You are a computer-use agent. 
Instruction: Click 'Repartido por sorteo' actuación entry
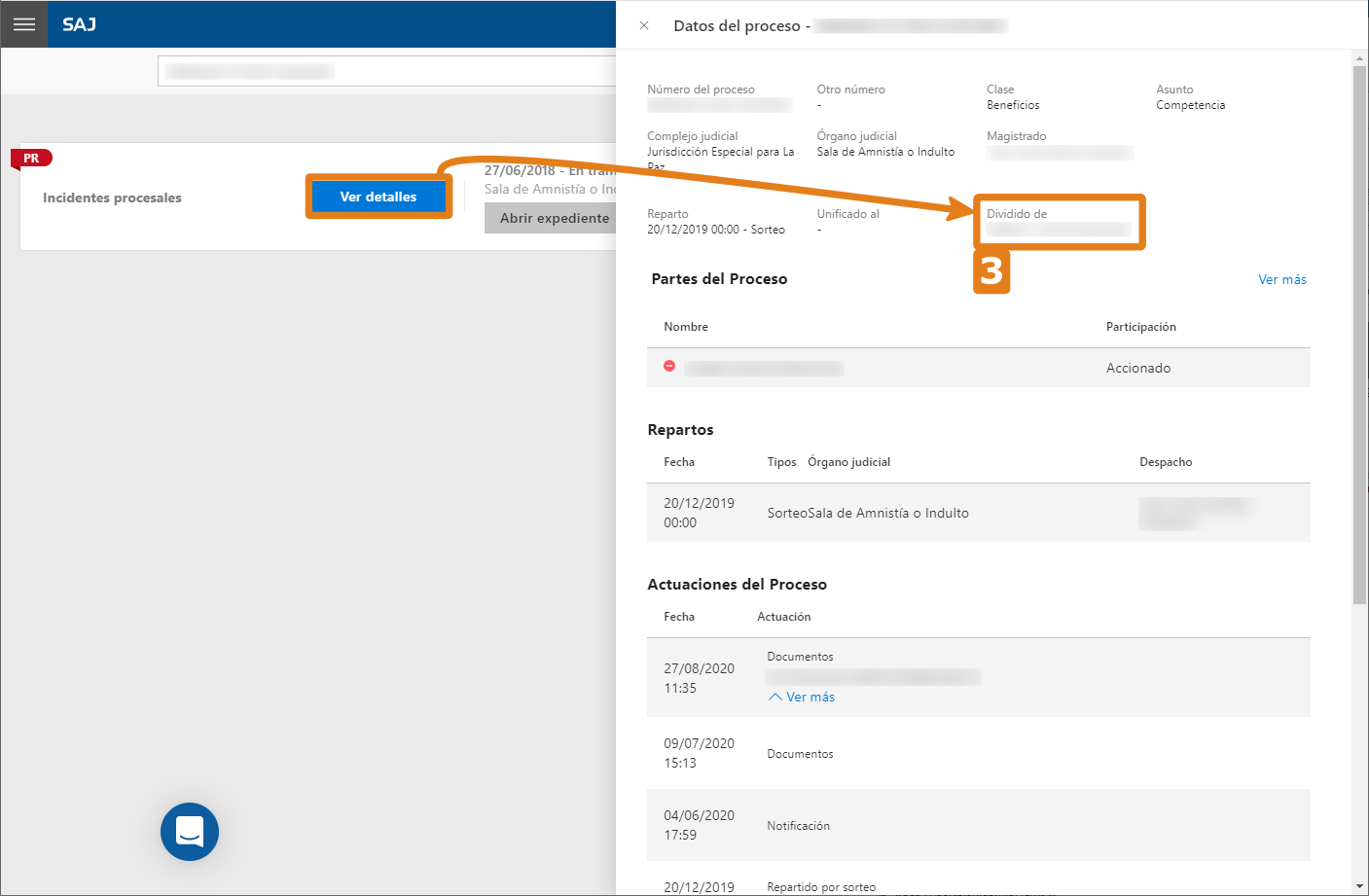coord(821,887)
